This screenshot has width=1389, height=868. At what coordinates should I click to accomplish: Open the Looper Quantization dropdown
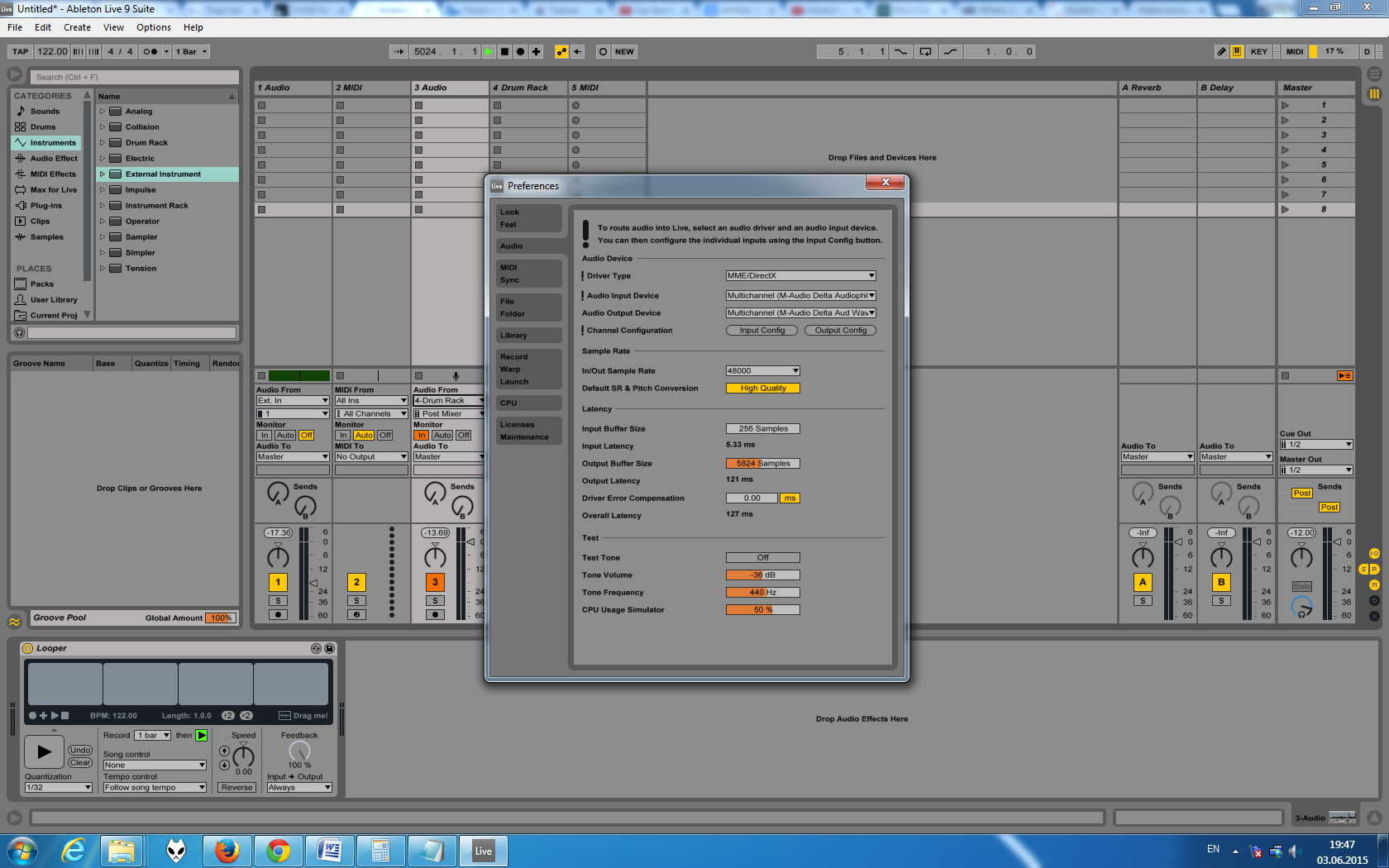[58, 788]
